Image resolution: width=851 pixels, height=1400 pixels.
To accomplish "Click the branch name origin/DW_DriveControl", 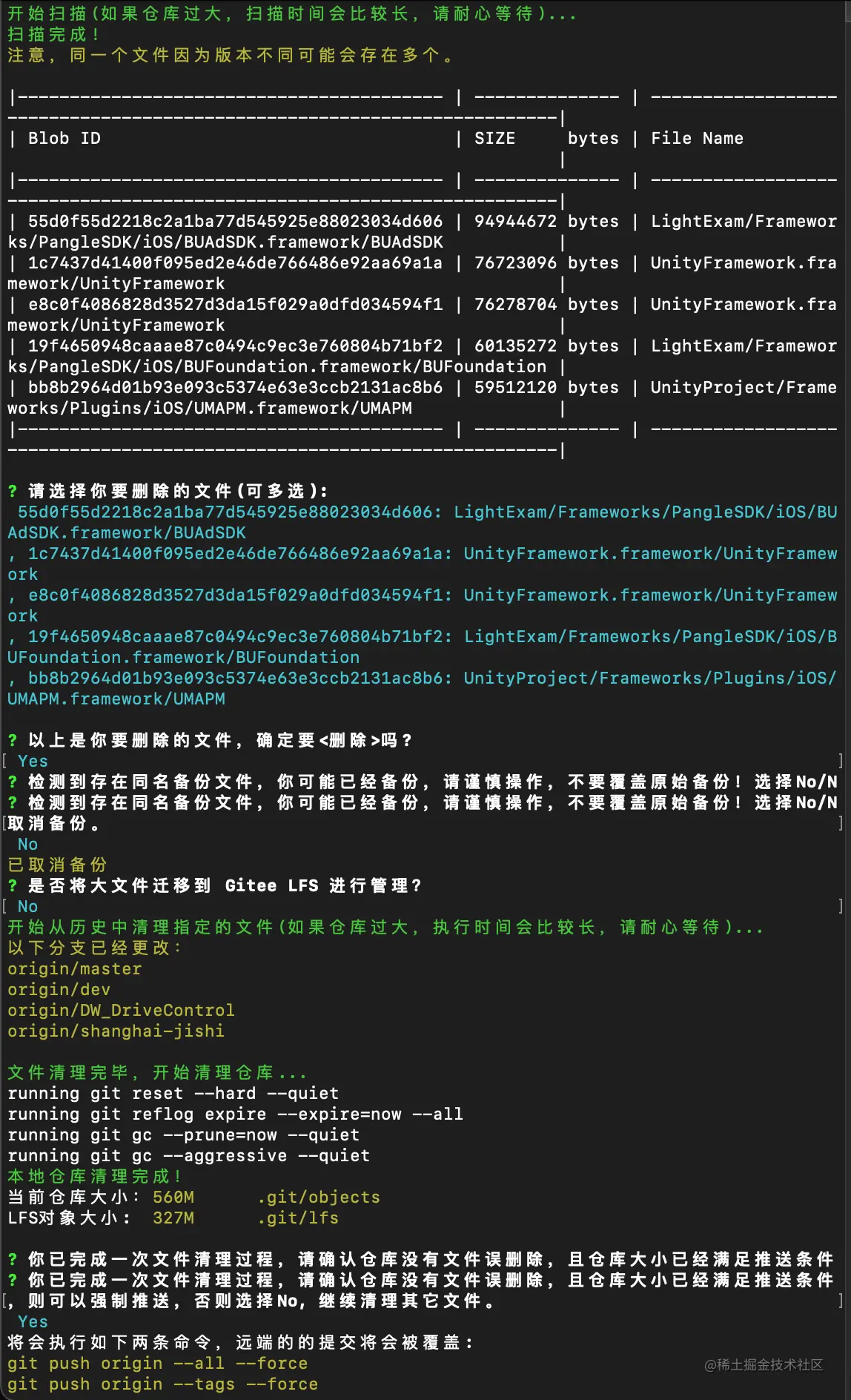I will (x=121, y=1010).
